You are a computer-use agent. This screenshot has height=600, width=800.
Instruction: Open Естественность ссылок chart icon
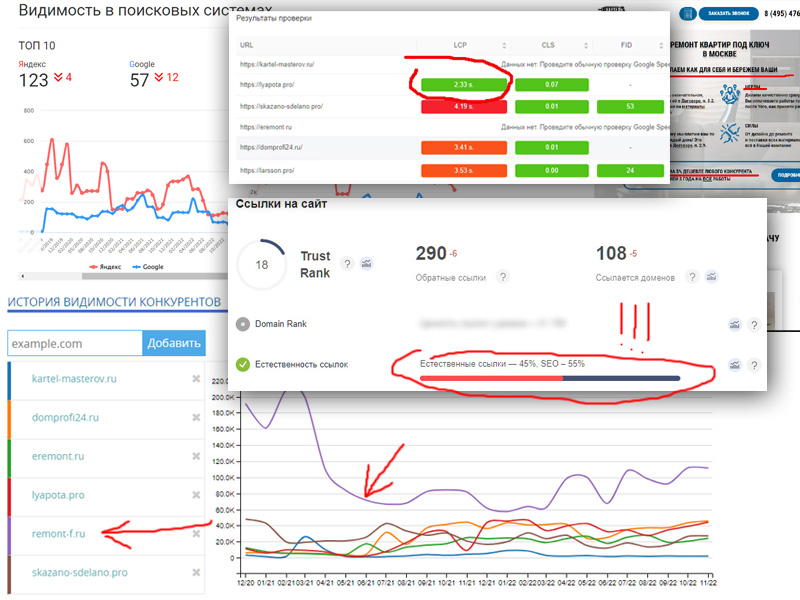pos(735,365)
